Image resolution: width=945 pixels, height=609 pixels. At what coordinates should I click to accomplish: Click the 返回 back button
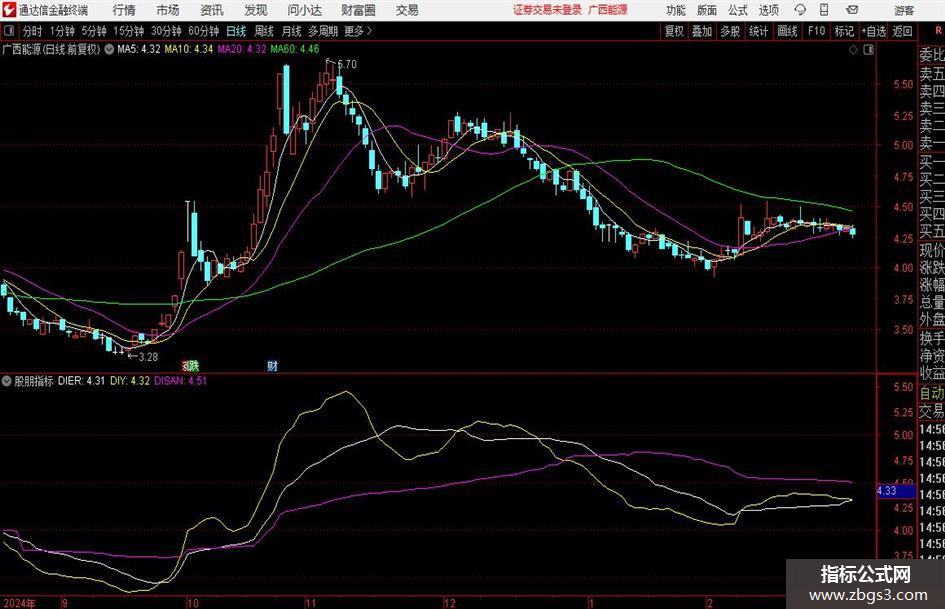coord(902,31)
